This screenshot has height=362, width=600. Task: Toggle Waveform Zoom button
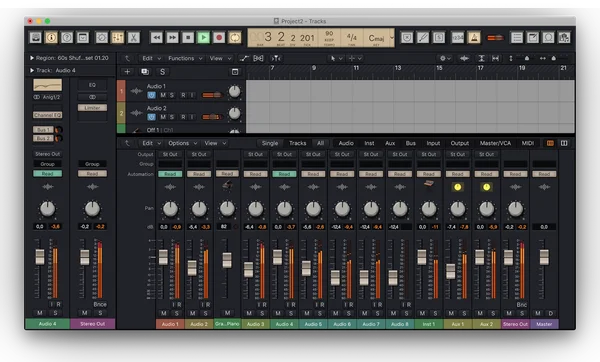point(464,58)
